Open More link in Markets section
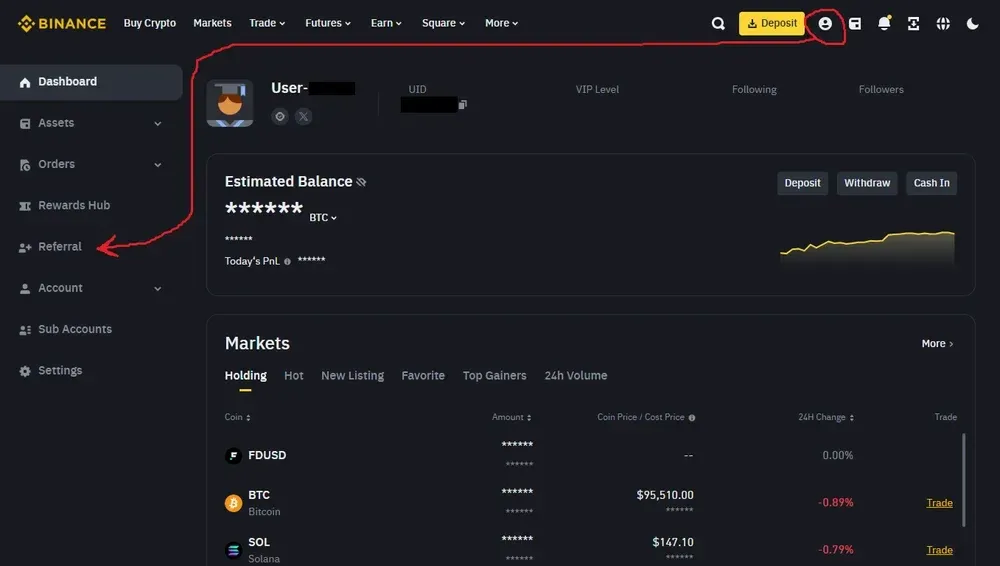The width and height of the screenshot is (1000, 566). pyautogui.click(x=938, y=344)
